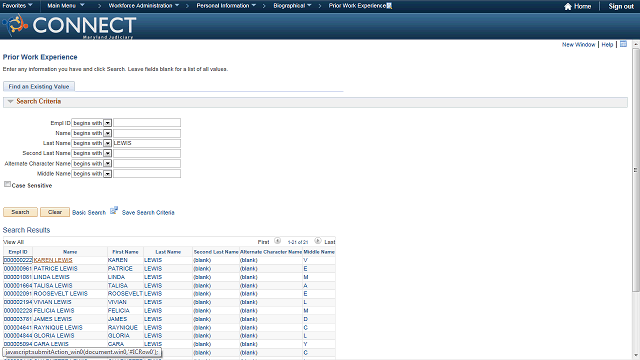This screenshot has height=360, width=640.
Task: Open Empl ID operator dropdown
Action: point(107,123)
